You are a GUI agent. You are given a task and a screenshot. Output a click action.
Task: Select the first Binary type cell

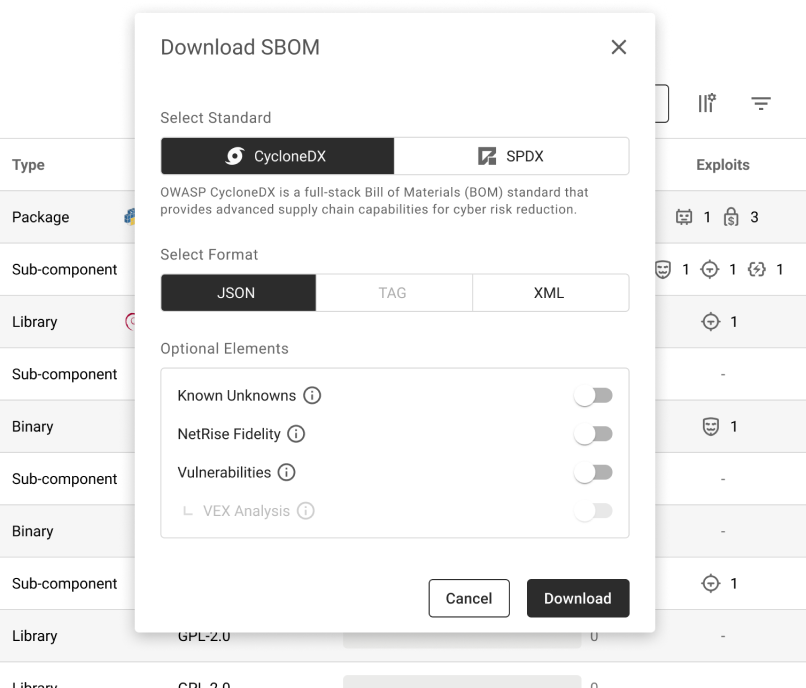click(x=32, y=427)
